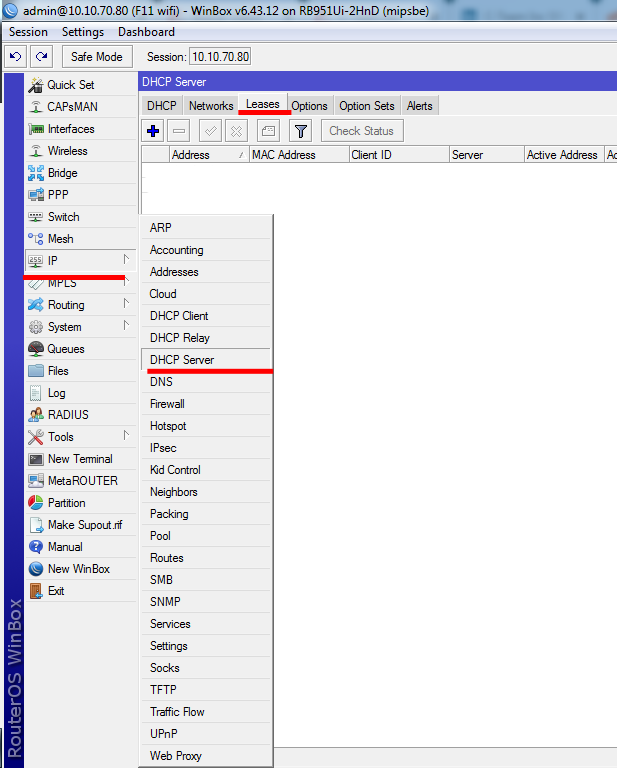Switch to the DHCP tab
The height and width of the screenshot is (768, 617).
[162, 106]
